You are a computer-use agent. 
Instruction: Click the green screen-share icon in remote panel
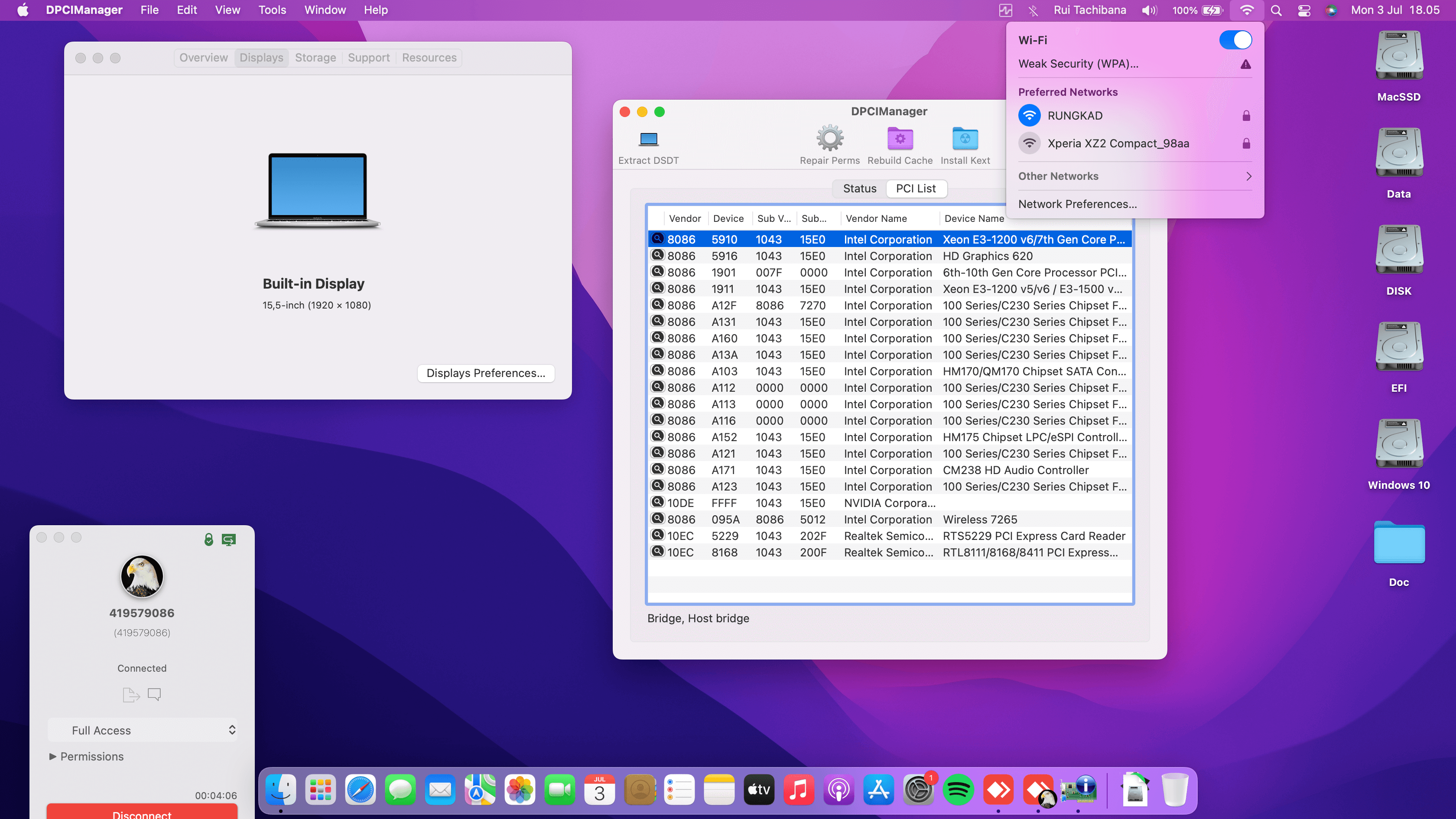(229, 540)
